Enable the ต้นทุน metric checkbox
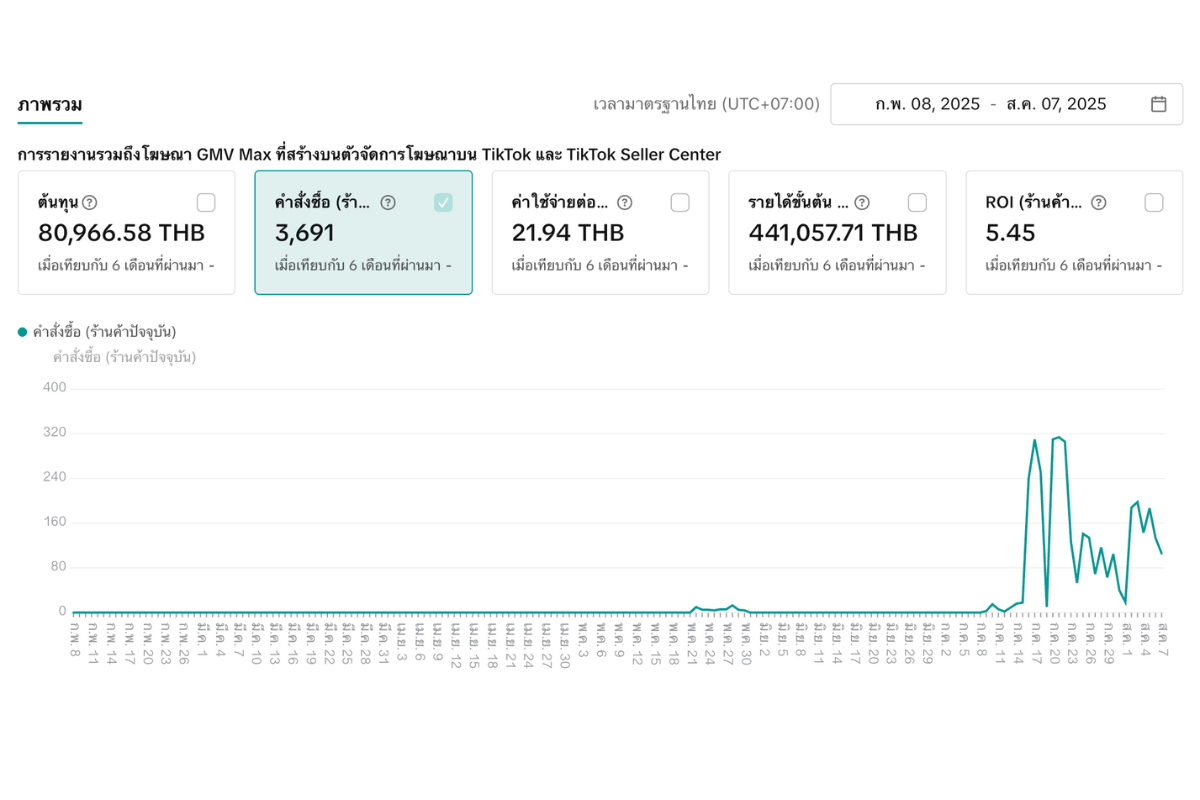Viewport: 1200px width, 800px height. (x=206, y=203)
